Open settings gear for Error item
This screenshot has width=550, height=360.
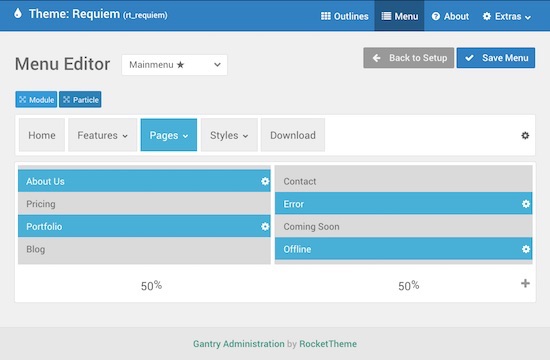[525, 204]
